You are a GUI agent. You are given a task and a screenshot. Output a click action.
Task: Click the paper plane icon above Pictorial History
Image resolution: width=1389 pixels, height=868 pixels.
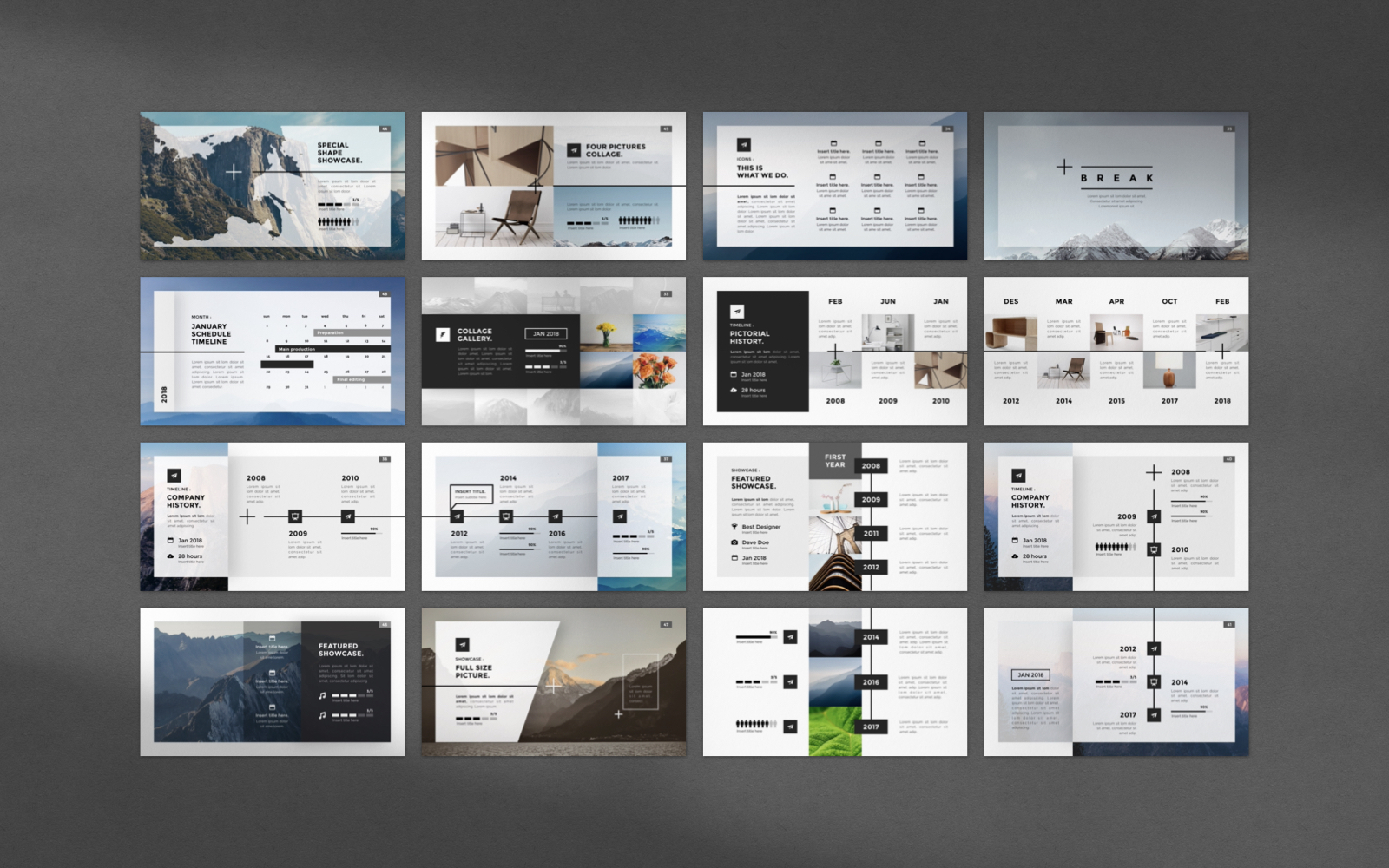click(736, 312)
